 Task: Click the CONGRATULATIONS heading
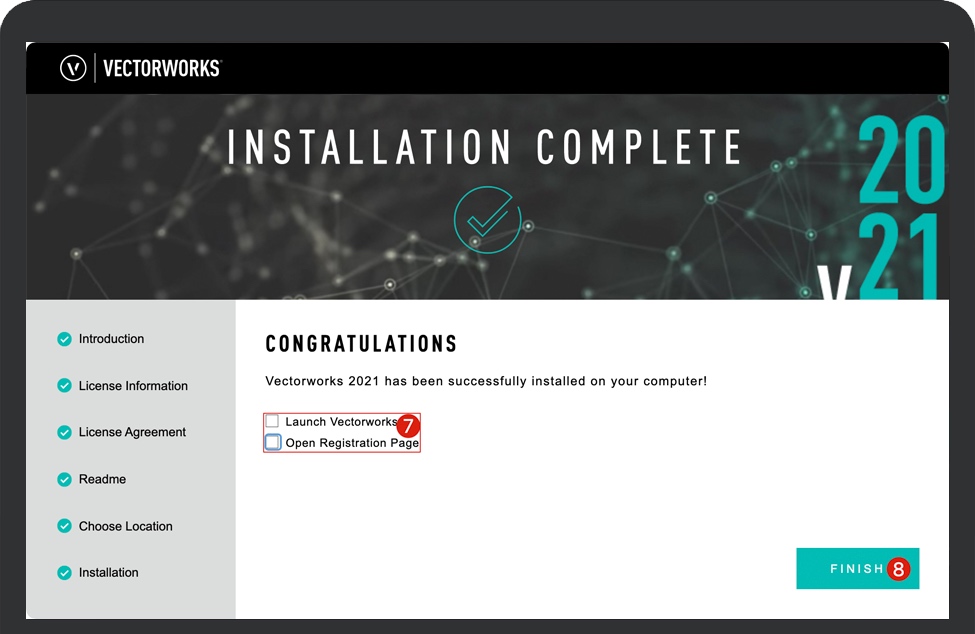pyautogui.click(x=361, y=344)
